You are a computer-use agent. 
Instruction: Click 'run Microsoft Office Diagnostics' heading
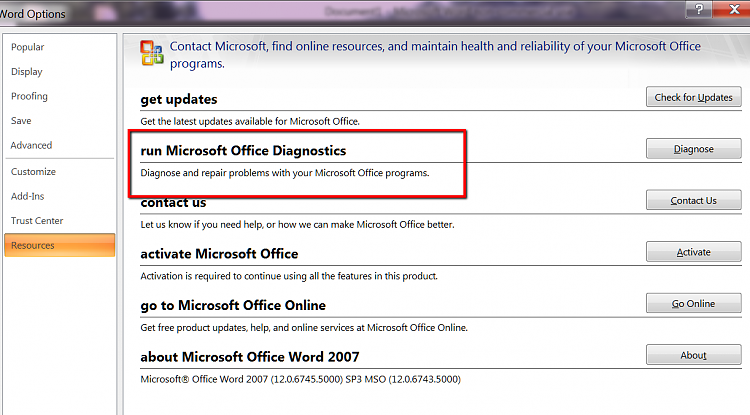coord(243,151)
